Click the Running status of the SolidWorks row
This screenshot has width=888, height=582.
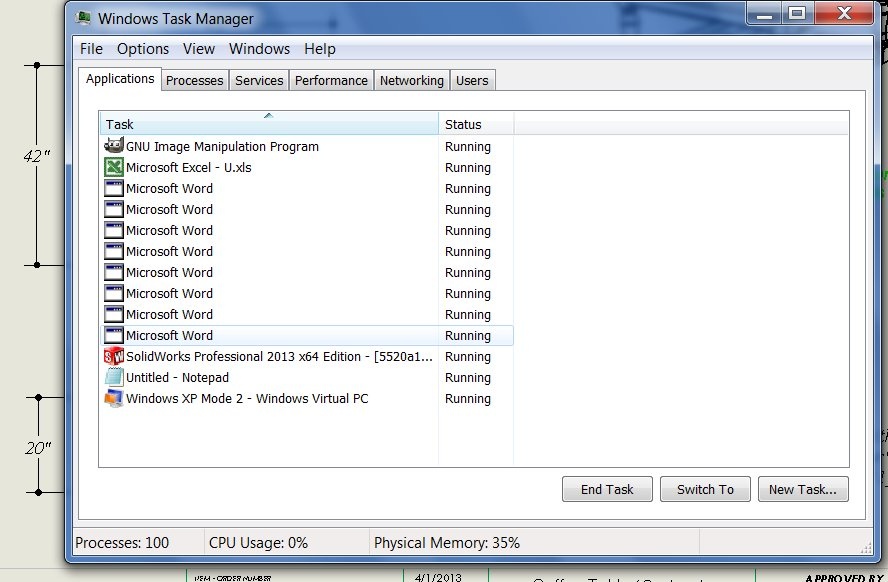coord(468,357)
